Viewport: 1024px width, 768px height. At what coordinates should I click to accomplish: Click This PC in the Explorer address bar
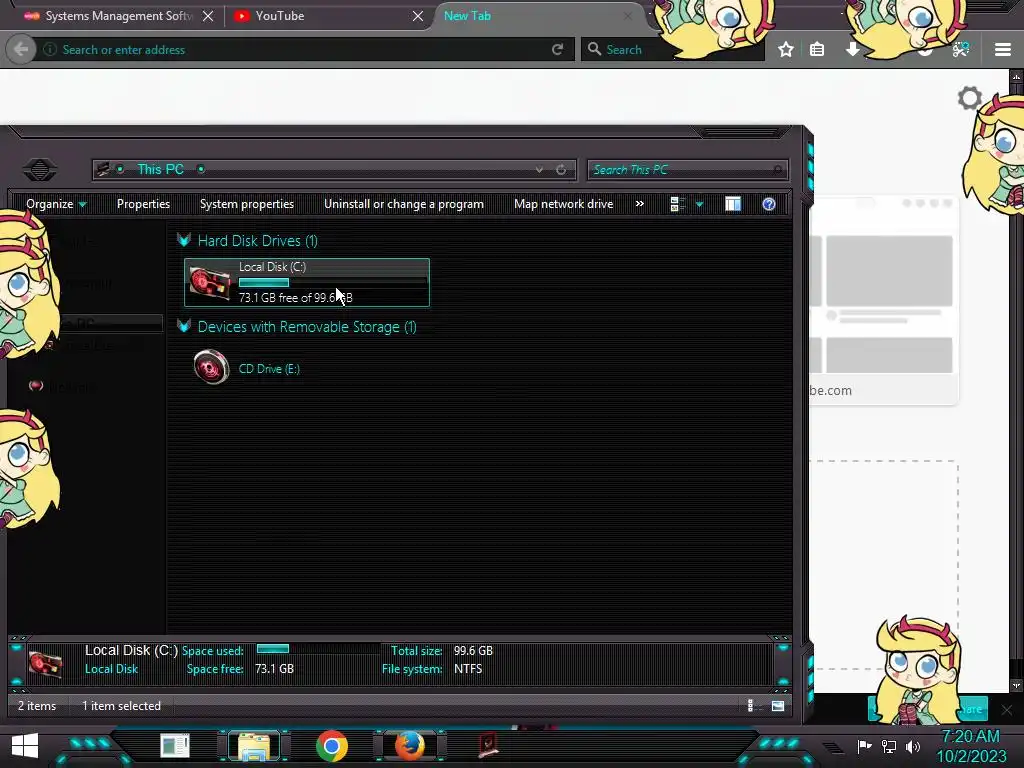[161, 169]
